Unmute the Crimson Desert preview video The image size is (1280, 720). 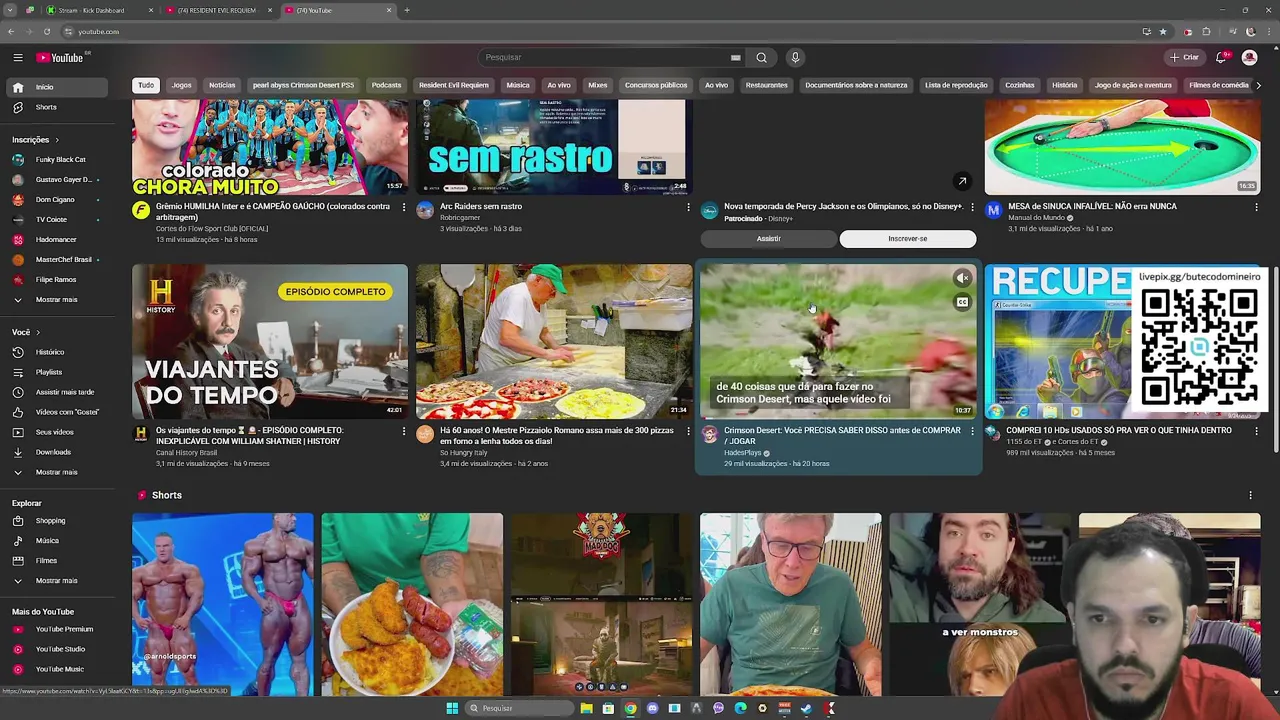click(962, 279)
